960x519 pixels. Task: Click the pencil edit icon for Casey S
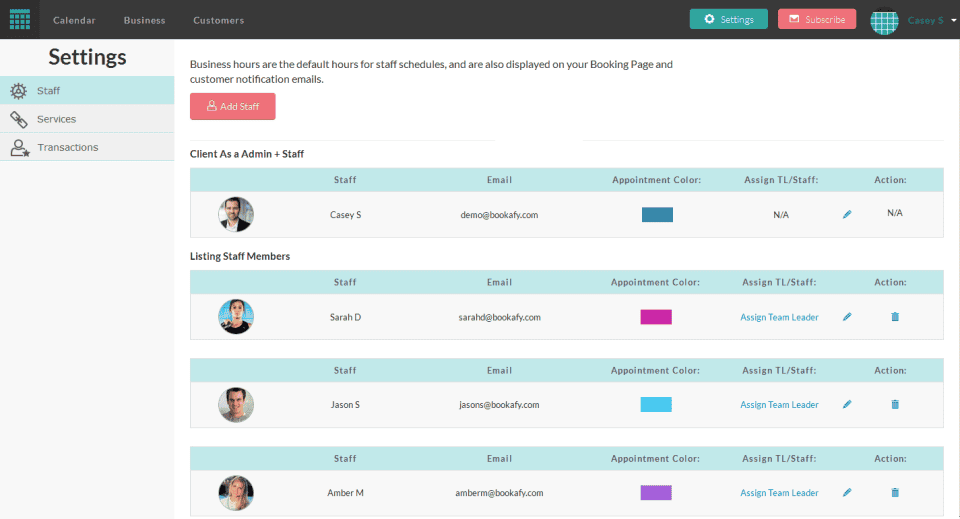tap(847, 215)
